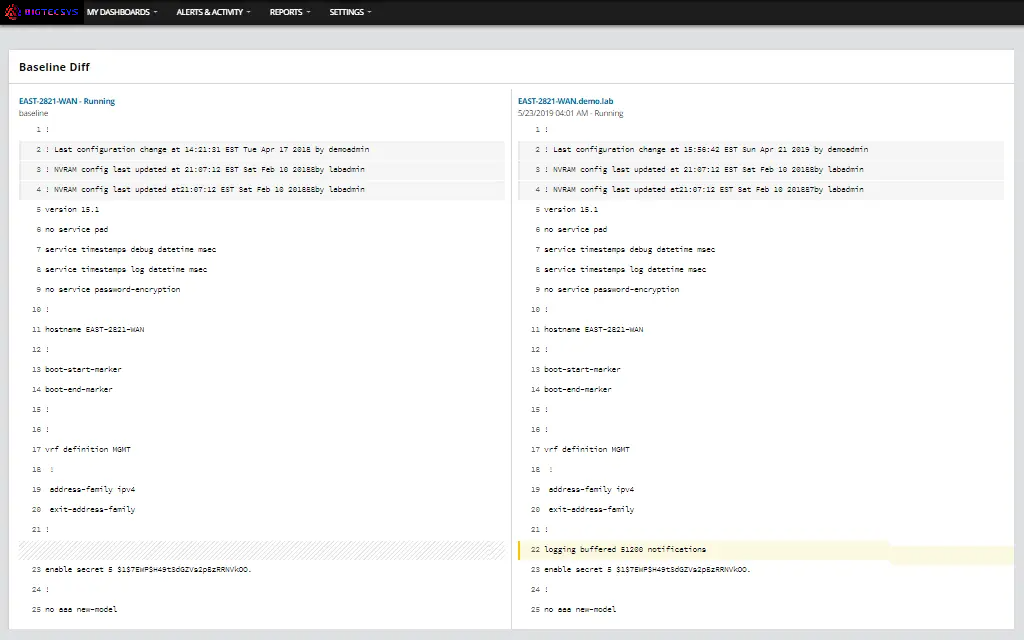This screenshot has height=640, width=1024.
Task: Open the SETTINGS dropdown
Action: pyautogui.click(x=347, y=12)
